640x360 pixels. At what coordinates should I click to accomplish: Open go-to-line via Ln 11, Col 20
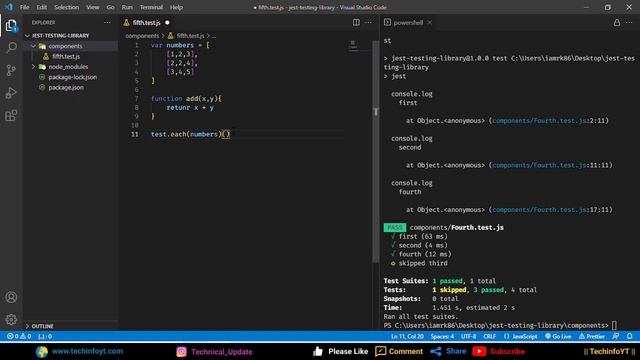point(407,336)
